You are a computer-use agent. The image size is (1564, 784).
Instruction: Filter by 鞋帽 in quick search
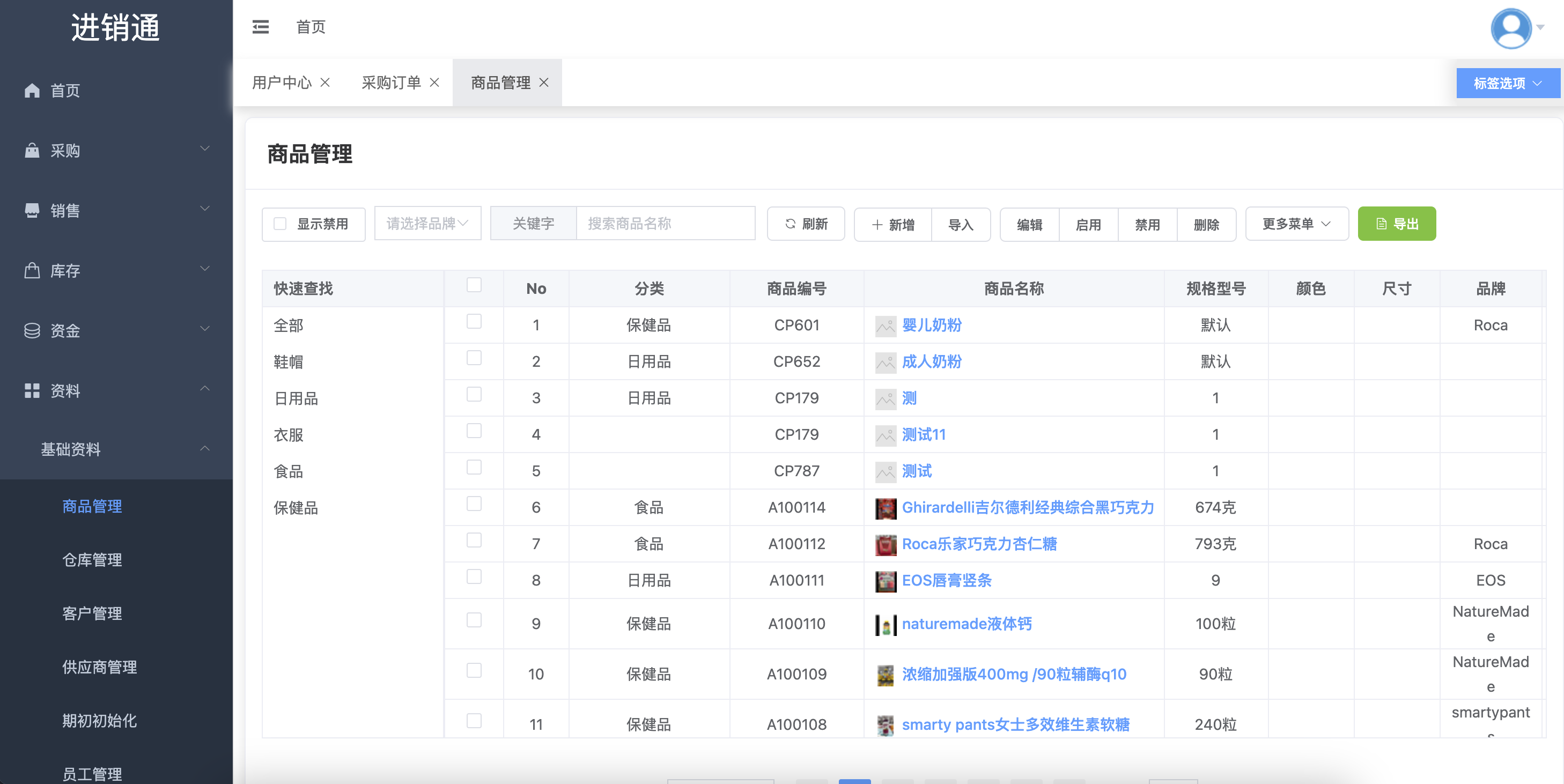[289, 363]
